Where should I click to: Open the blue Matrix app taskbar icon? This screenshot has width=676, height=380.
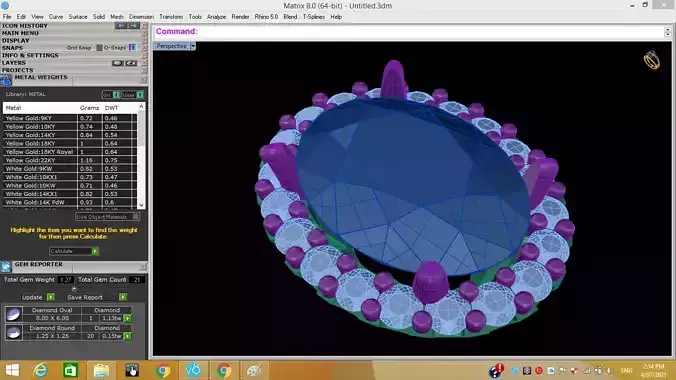[x=193, y=370]
